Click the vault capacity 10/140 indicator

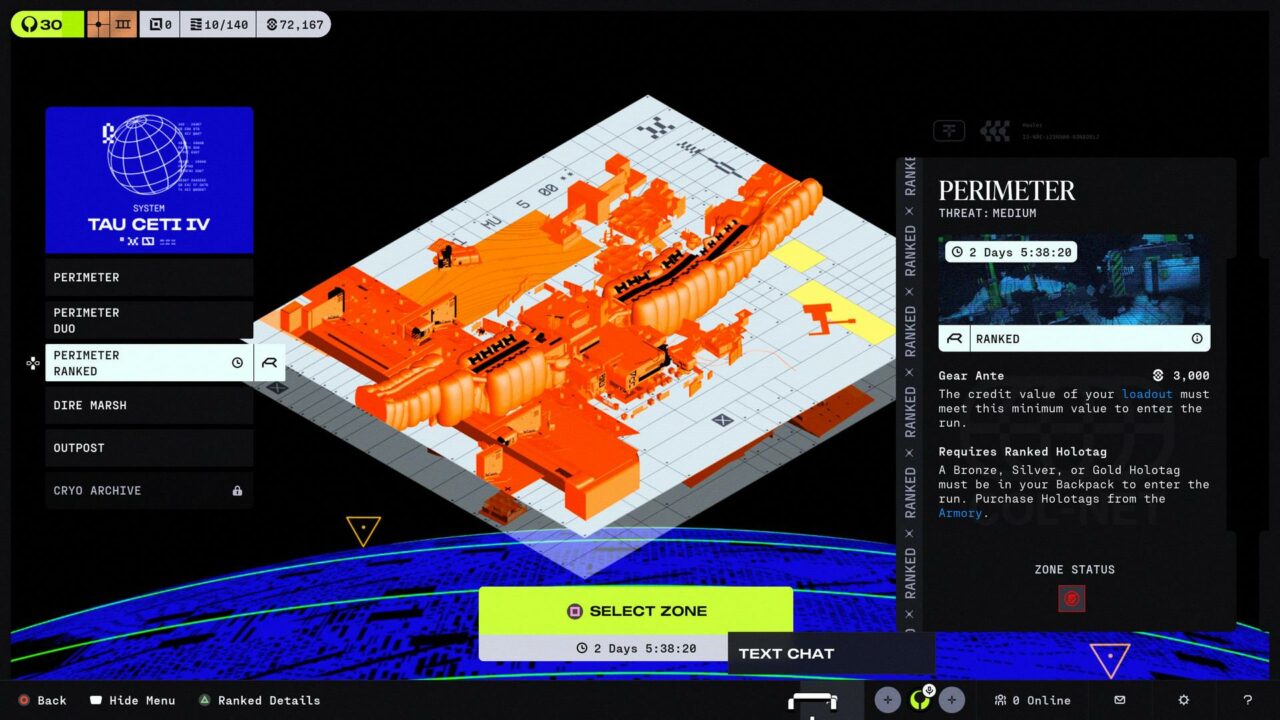coord(217,24)
